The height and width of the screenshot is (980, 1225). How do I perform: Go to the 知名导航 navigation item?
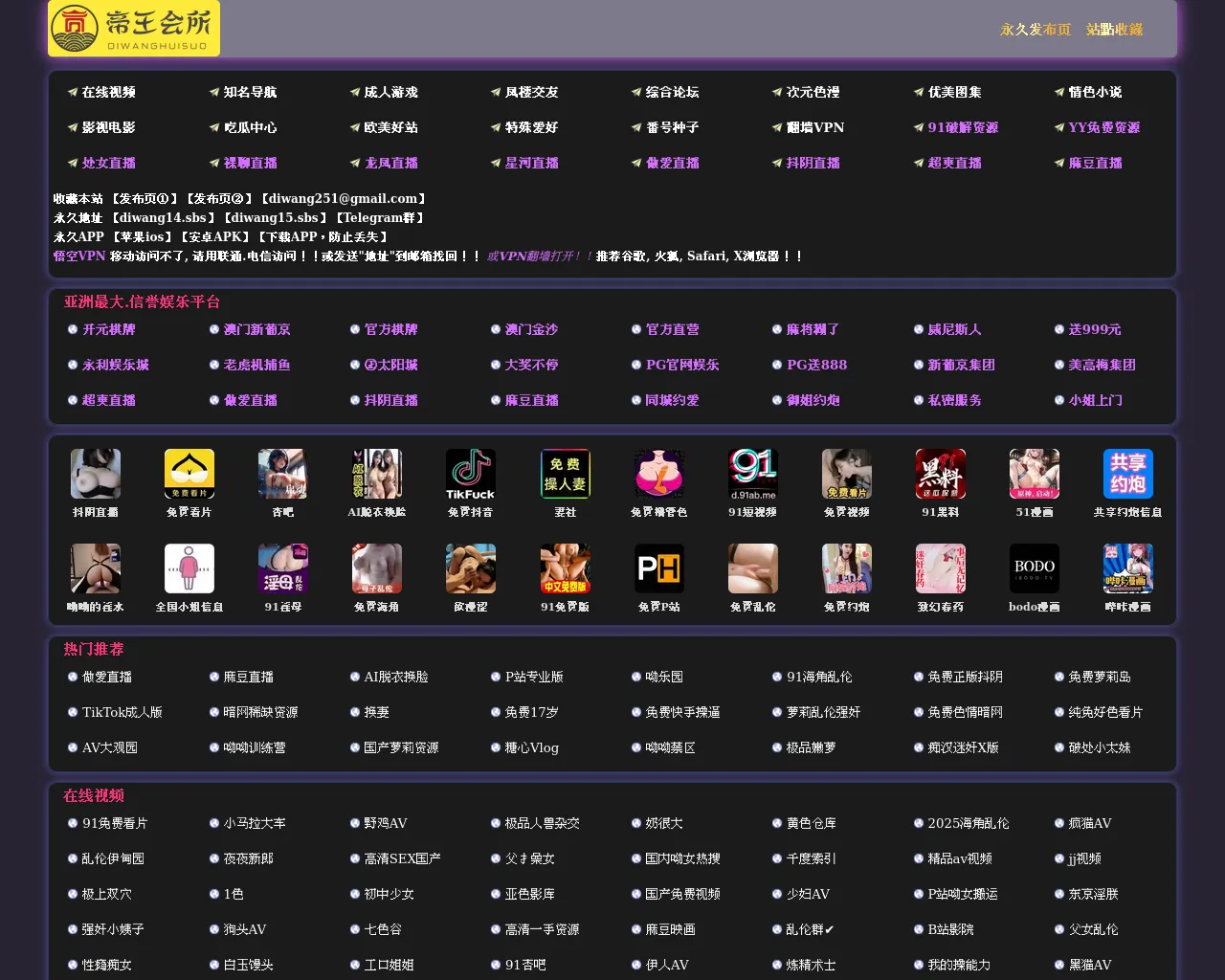[250, 93]
